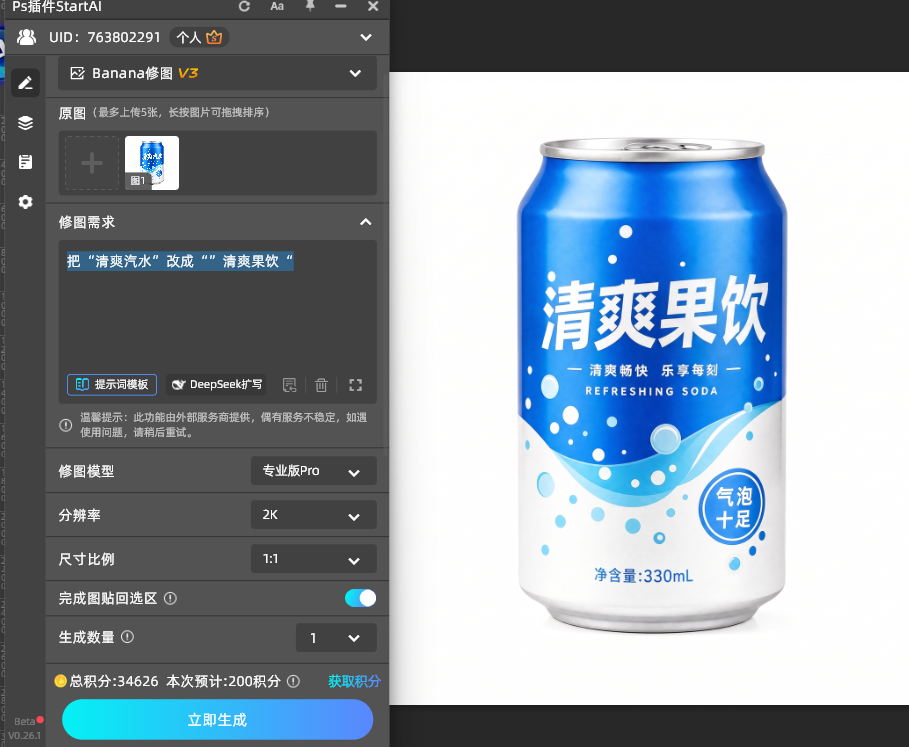Click the 总积分:34626 points text
Viewport: 909px width, 747px height.
pyautogui.click(x=114, y=681)
